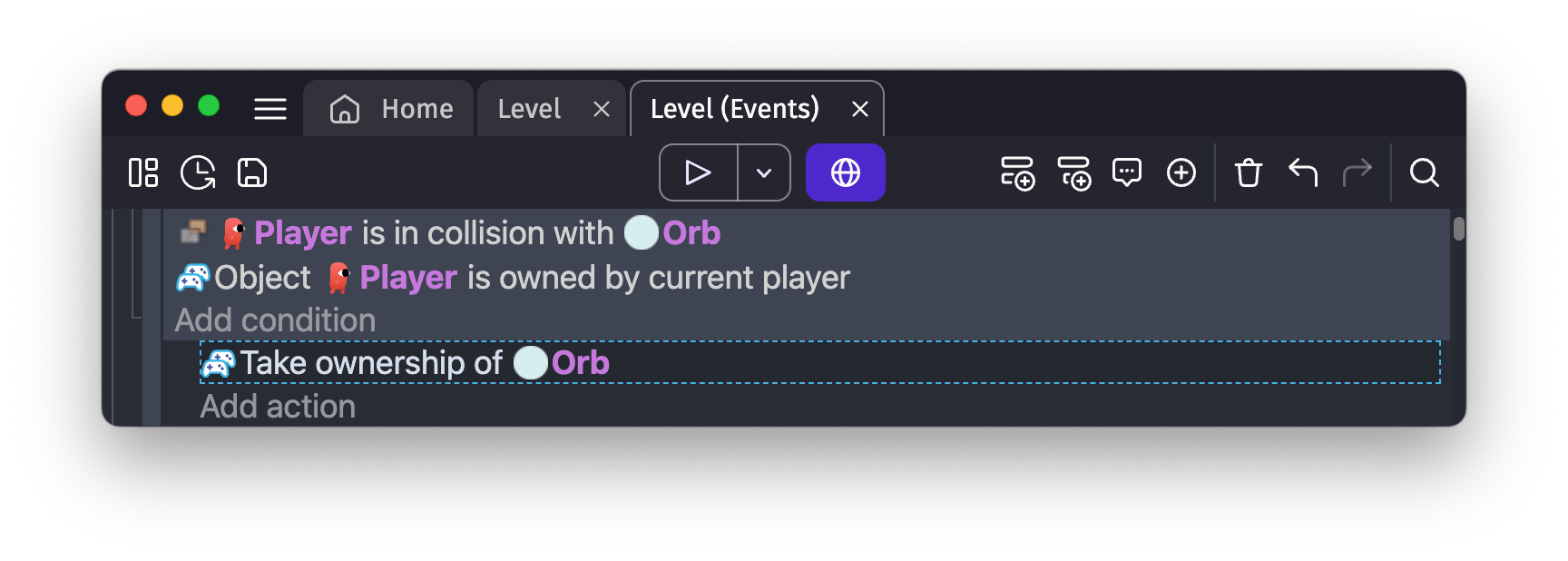Click the Add action link

pos(278,407)
